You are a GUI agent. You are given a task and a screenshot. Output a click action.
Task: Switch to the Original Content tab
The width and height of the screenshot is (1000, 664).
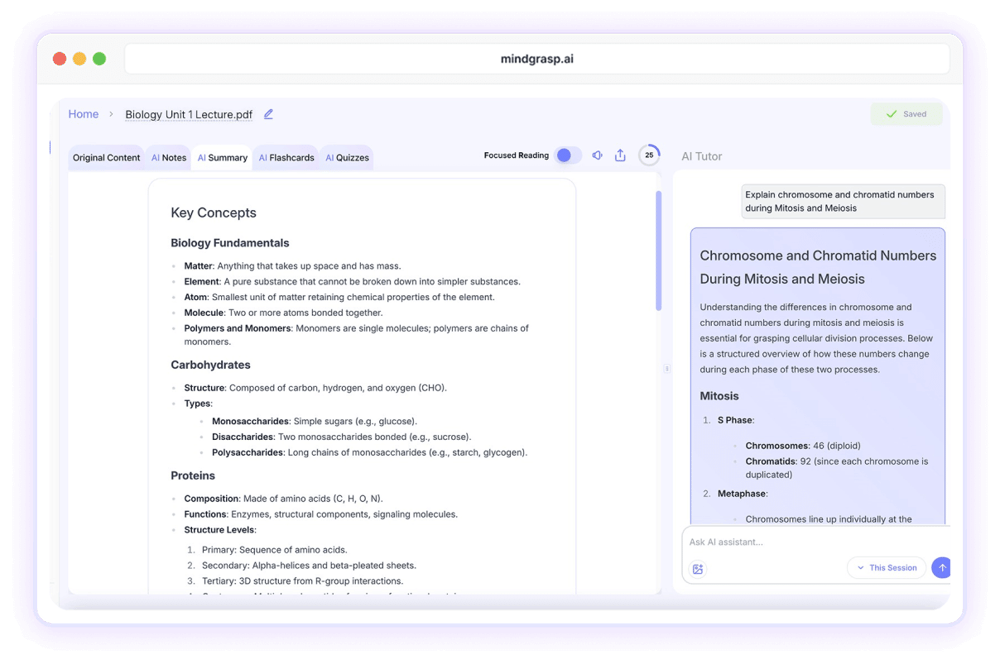pyautogui.click(x=106, y=158)
